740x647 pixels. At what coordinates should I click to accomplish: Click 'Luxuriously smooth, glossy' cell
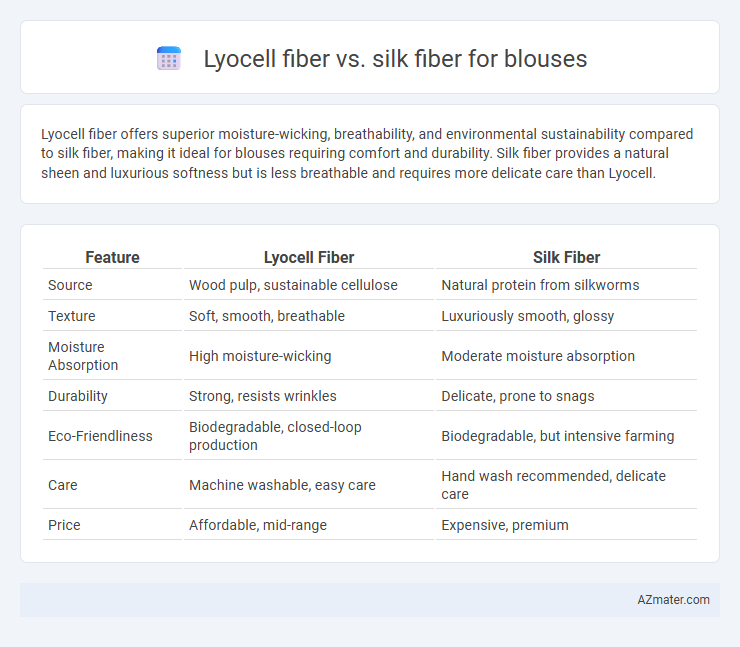click(527, 316)
